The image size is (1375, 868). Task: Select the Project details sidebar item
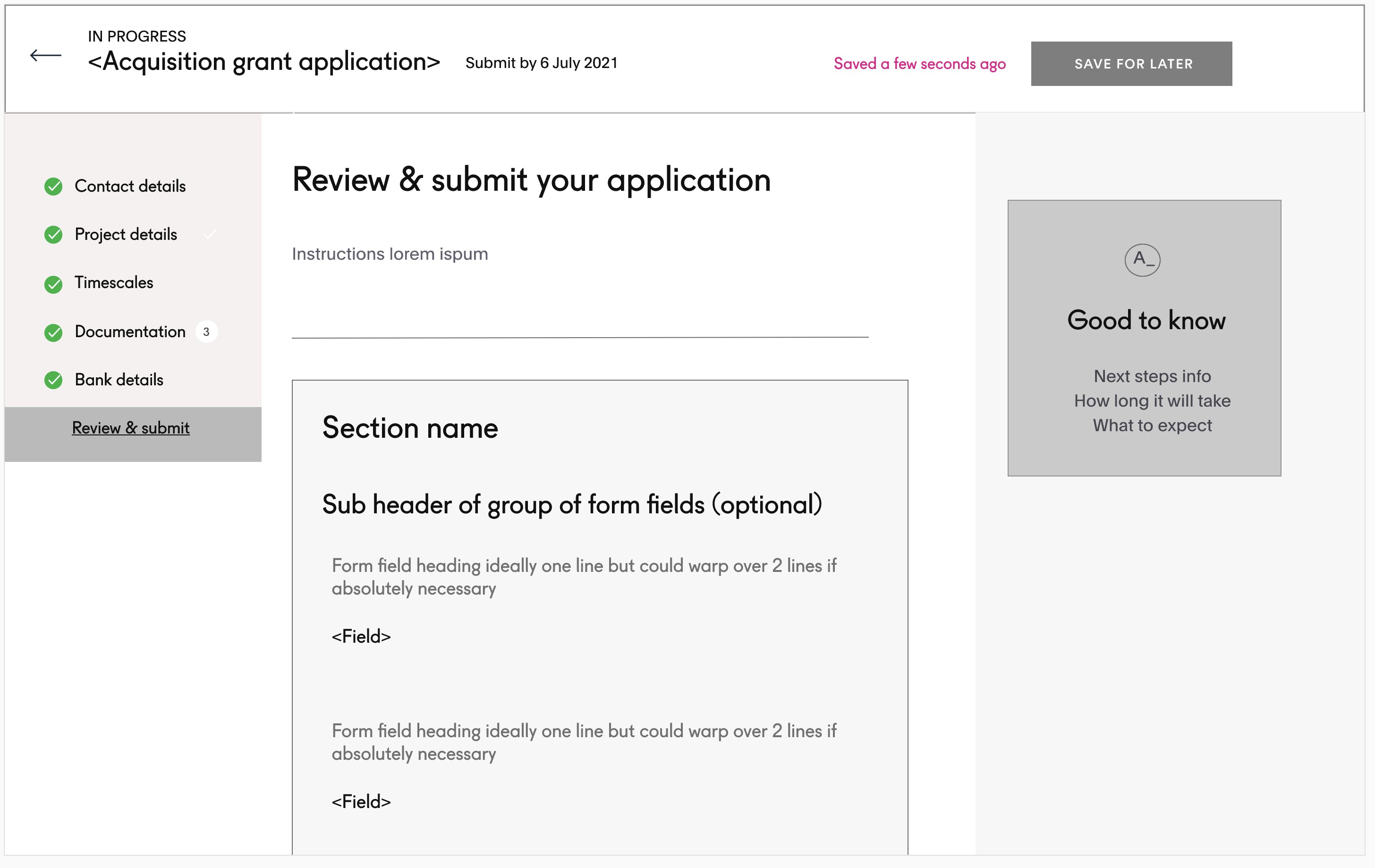125,233
